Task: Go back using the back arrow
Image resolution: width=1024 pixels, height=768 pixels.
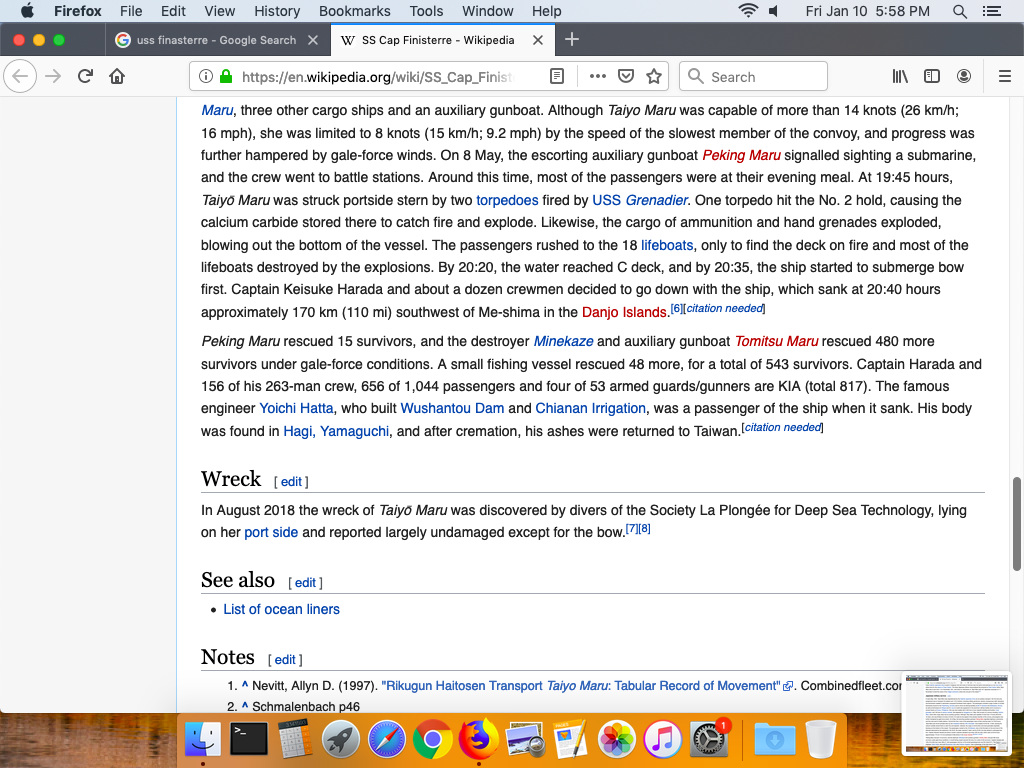Action: (x=21, y=77)
